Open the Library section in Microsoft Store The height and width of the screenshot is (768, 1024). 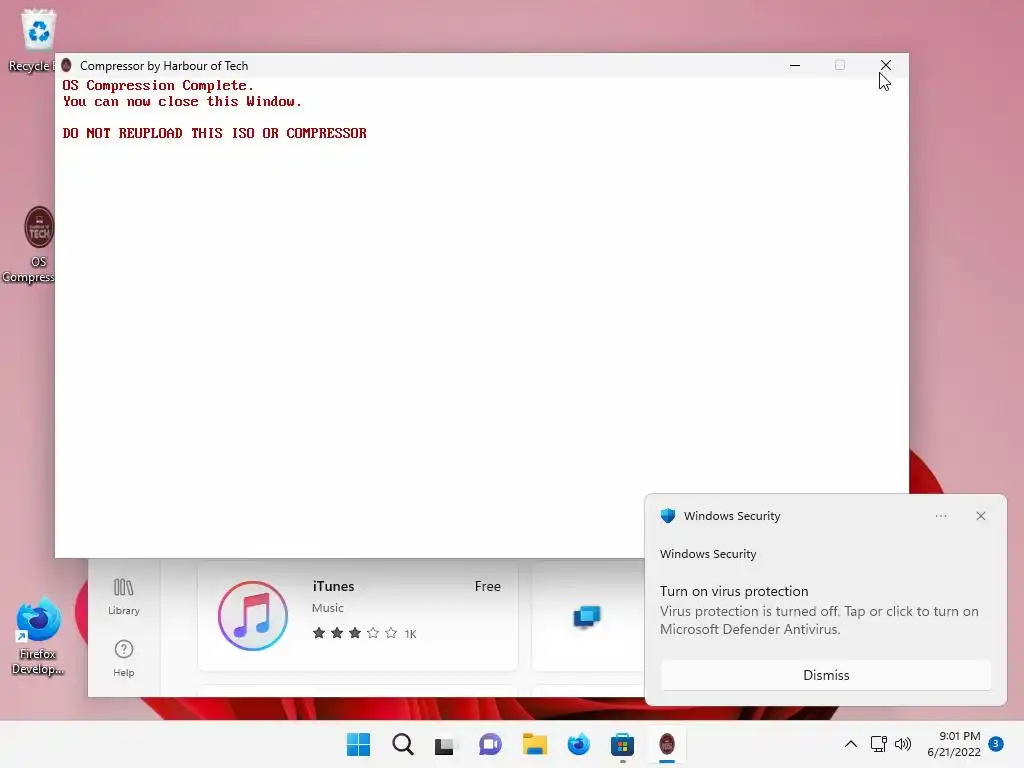(123, 597)
